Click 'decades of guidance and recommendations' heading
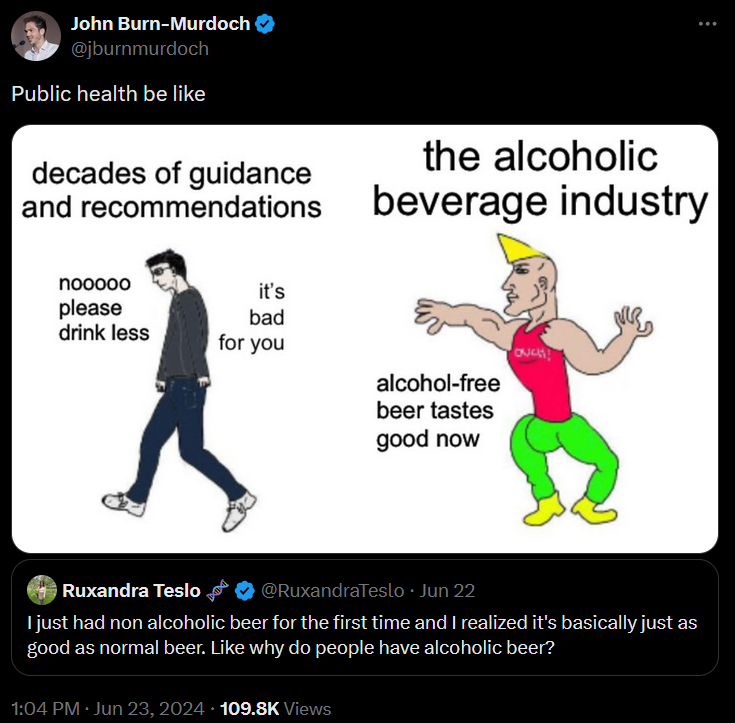Viewport: 735px width, 723px height. pyautogui.click(x=171, y=190)
